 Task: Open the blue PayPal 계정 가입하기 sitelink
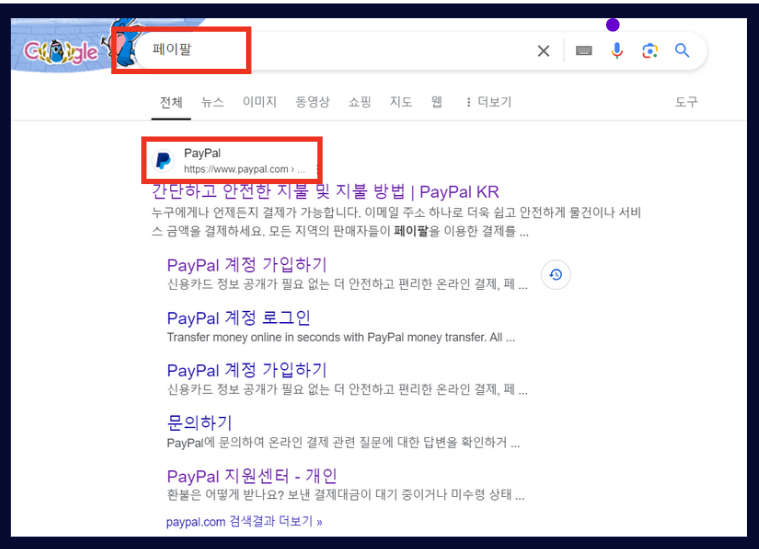[x=247, y=370]
